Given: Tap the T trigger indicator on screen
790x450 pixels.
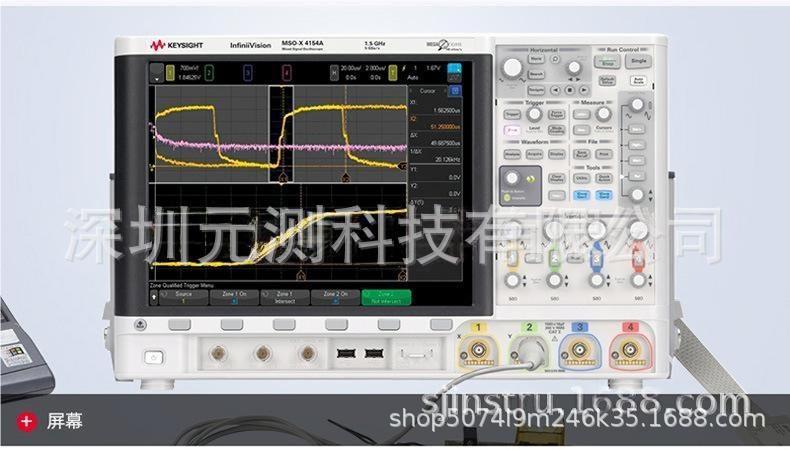Looking at the screenshot, I should pos(393,73).
